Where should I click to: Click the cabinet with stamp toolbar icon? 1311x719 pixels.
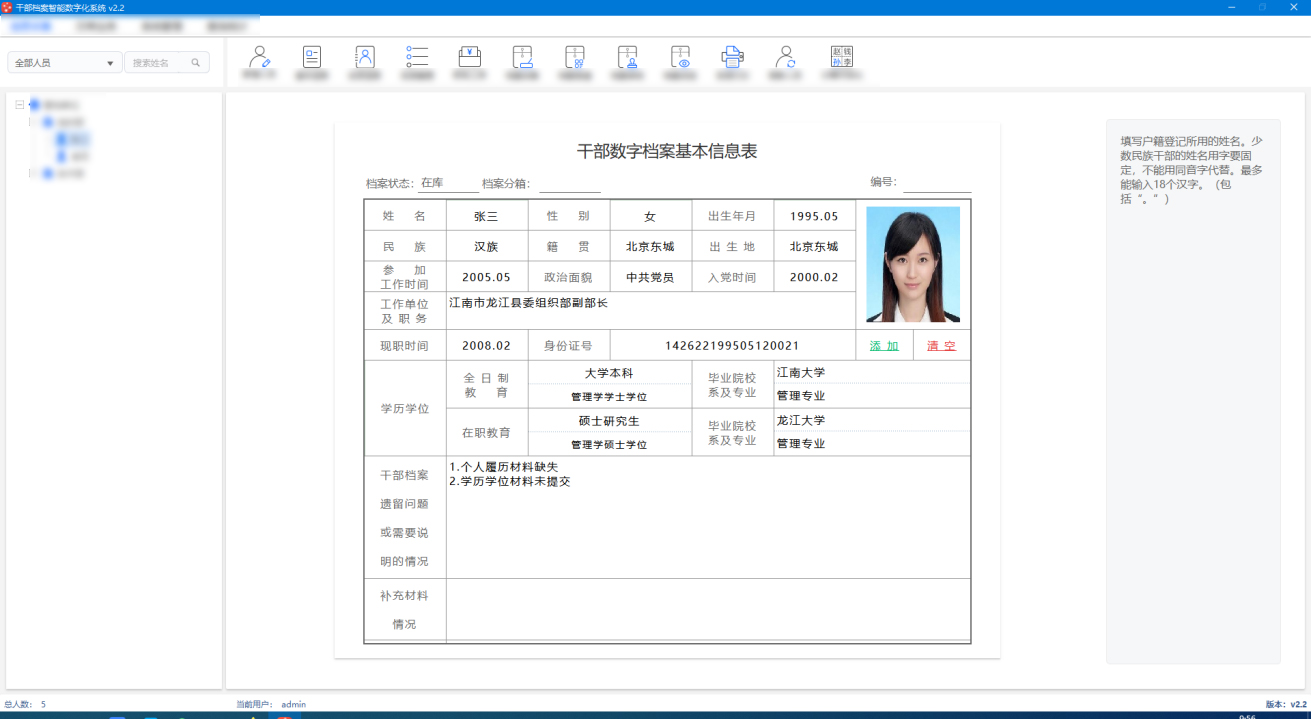(627, 58)
